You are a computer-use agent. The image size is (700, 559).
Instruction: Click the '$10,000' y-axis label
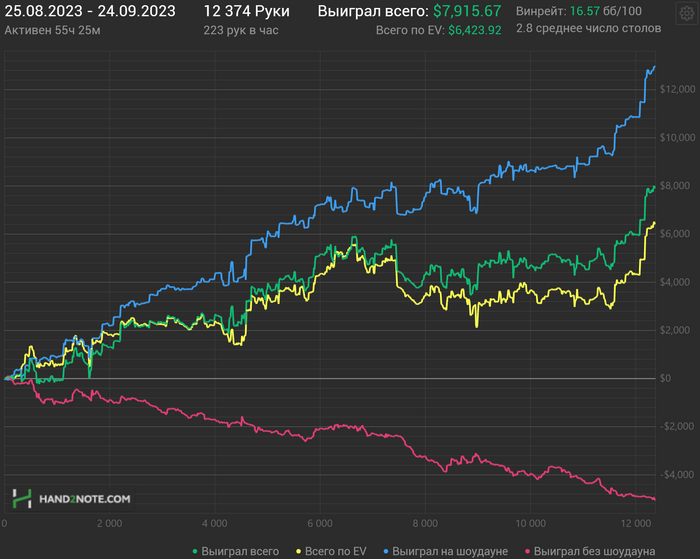pyautogui.click(x=677, y=138)
